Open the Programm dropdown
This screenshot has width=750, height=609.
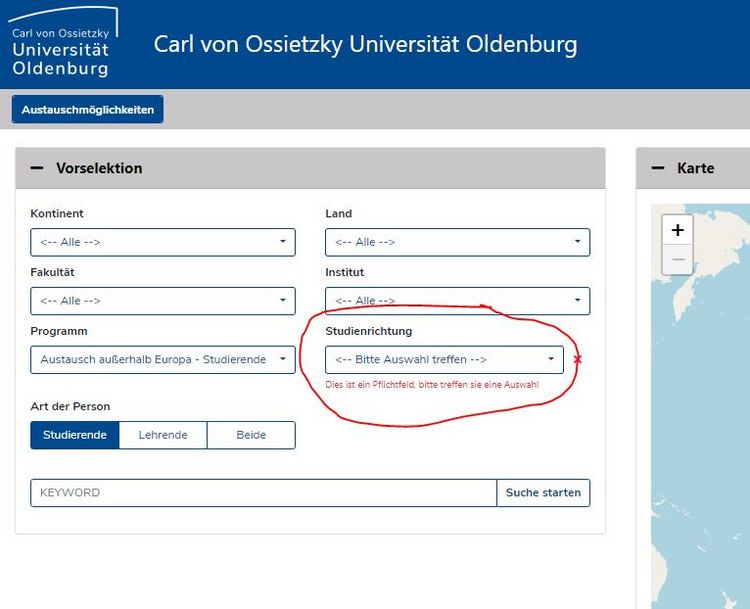point(163,360)
